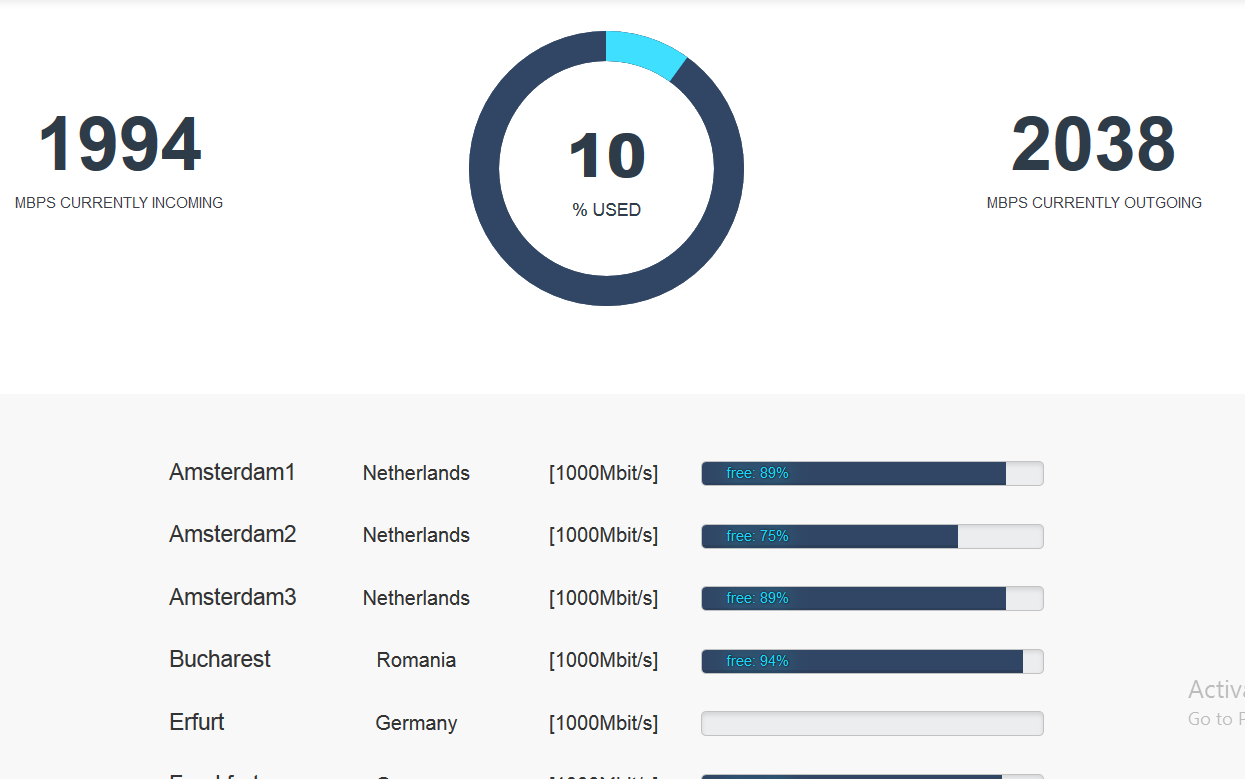Click Amsterdam2 'free: 75%' progress bar
The image size is (1245, 779).
point(872,536)
